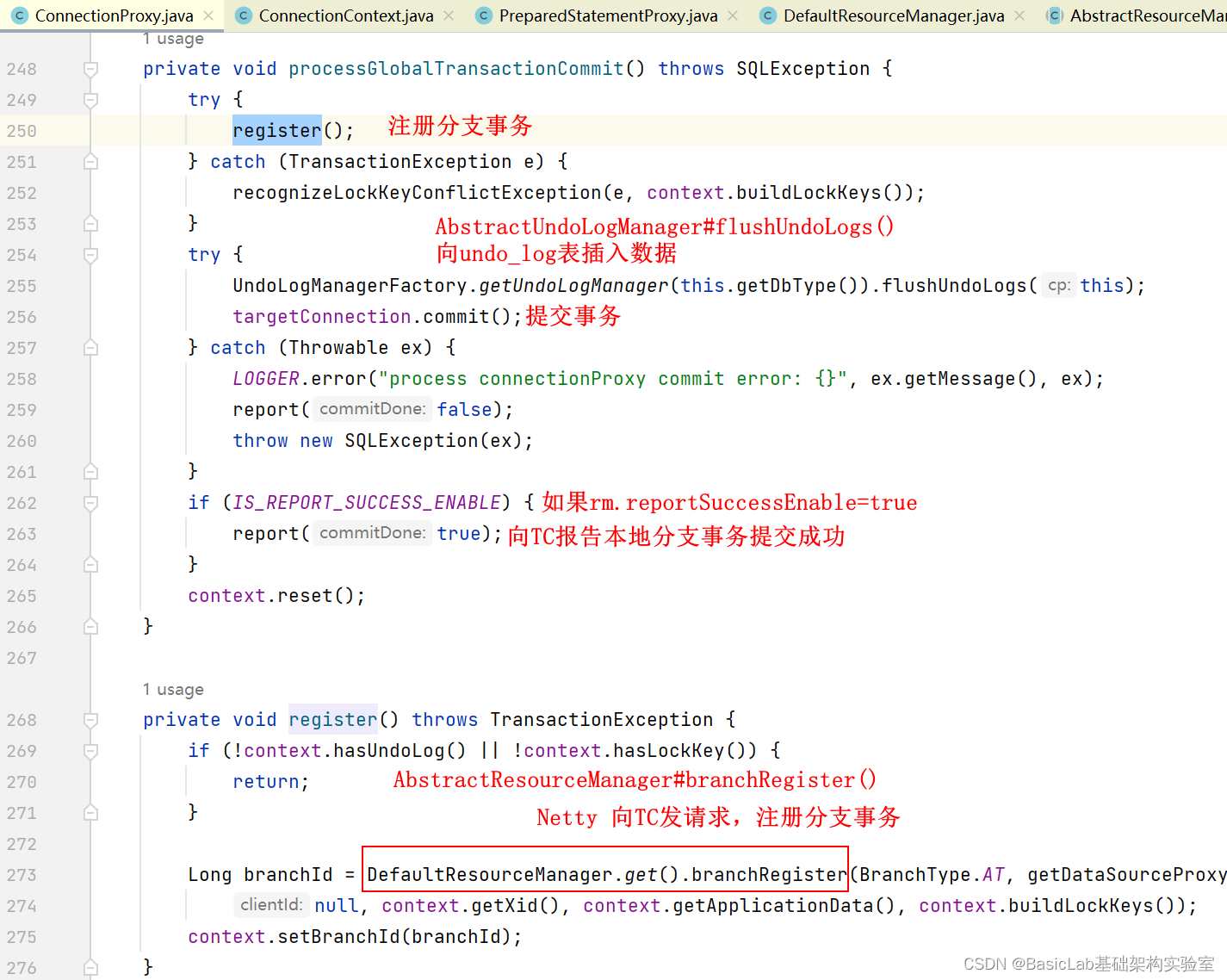Click line number 250 in the gutter
The width and height of the screenshot is (1227, 980).
tap(22, 131)
